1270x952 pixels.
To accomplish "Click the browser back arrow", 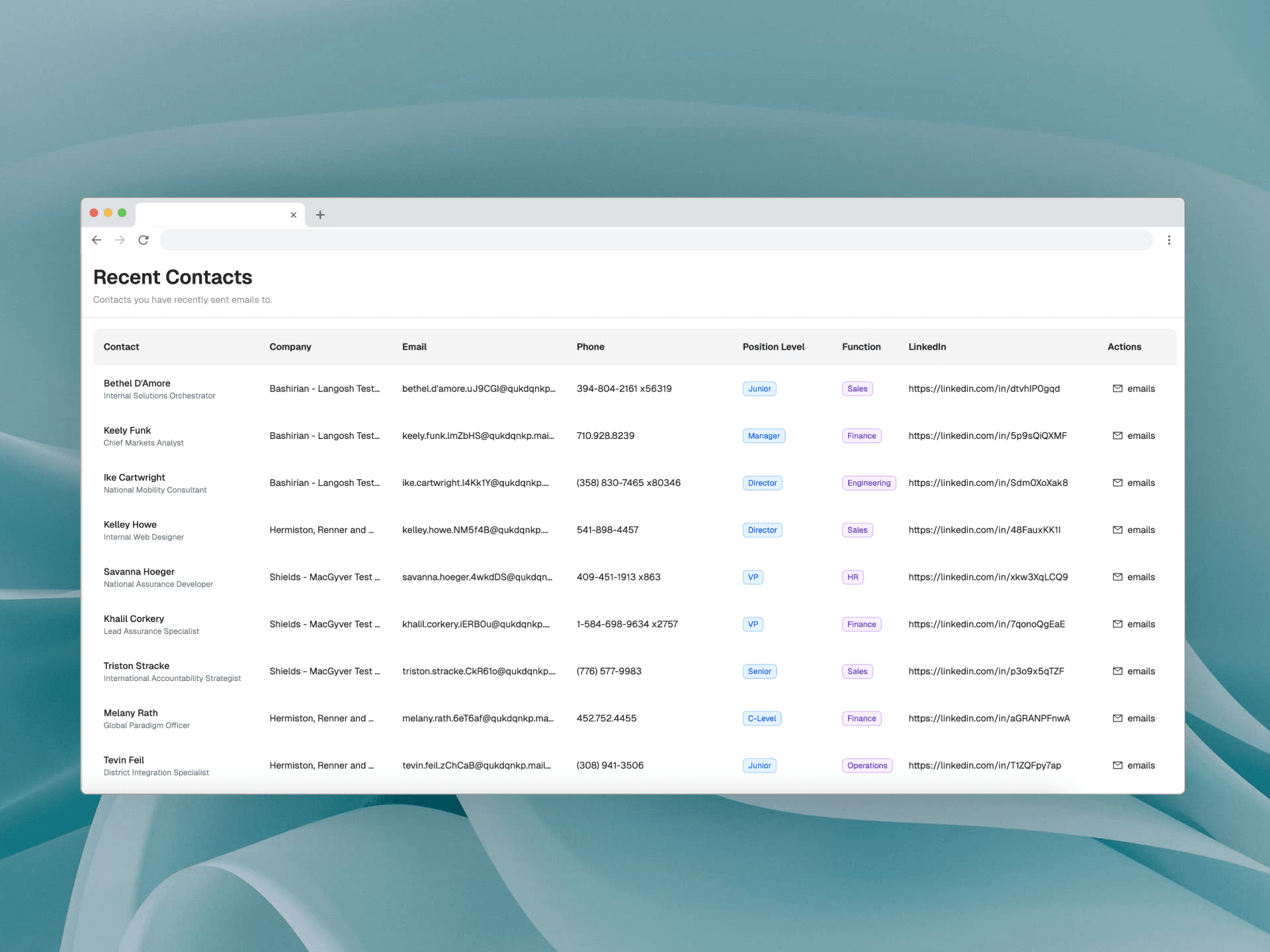I will (x=97, y=240).
